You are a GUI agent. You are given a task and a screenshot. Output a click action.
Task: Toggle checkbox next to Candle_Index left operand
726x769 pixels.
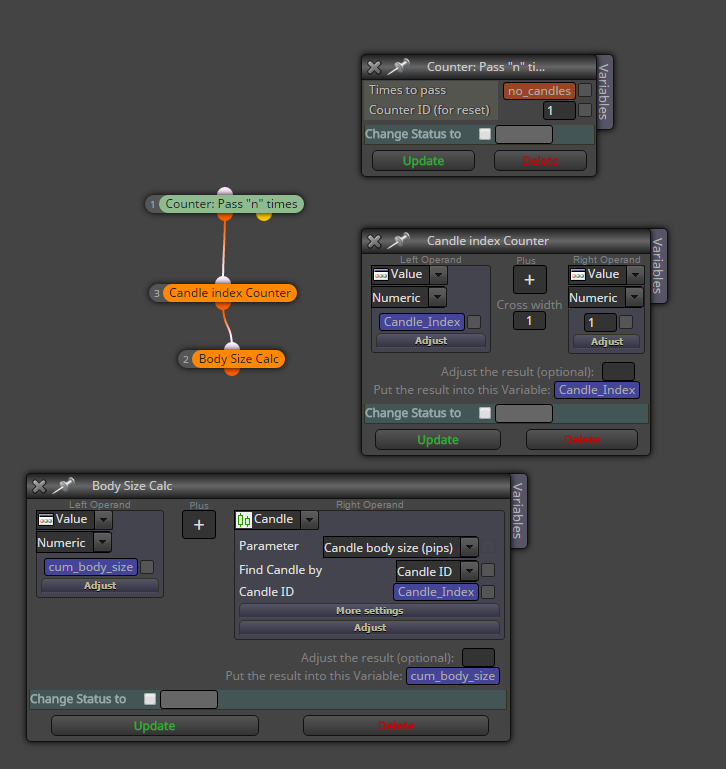(474, 322)
